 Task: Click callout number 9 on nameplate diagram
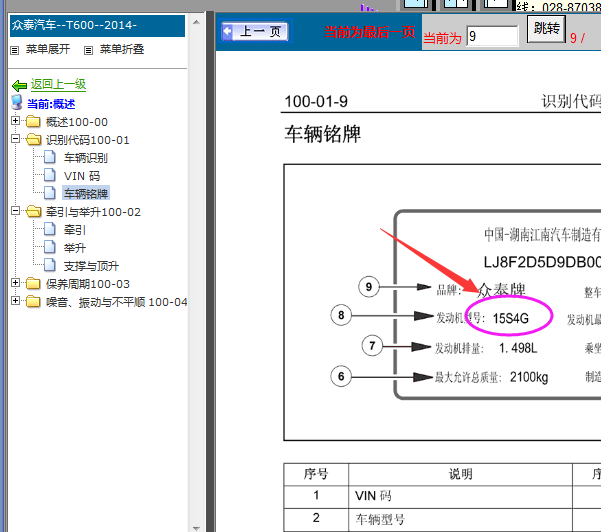tap(369, 287)
